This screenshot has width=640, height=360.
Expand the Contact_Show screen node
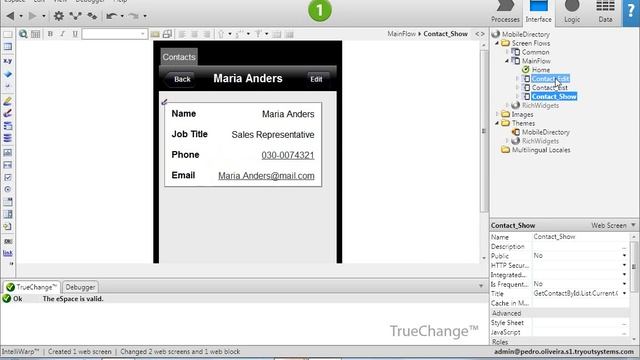click(x=517, y=97)
